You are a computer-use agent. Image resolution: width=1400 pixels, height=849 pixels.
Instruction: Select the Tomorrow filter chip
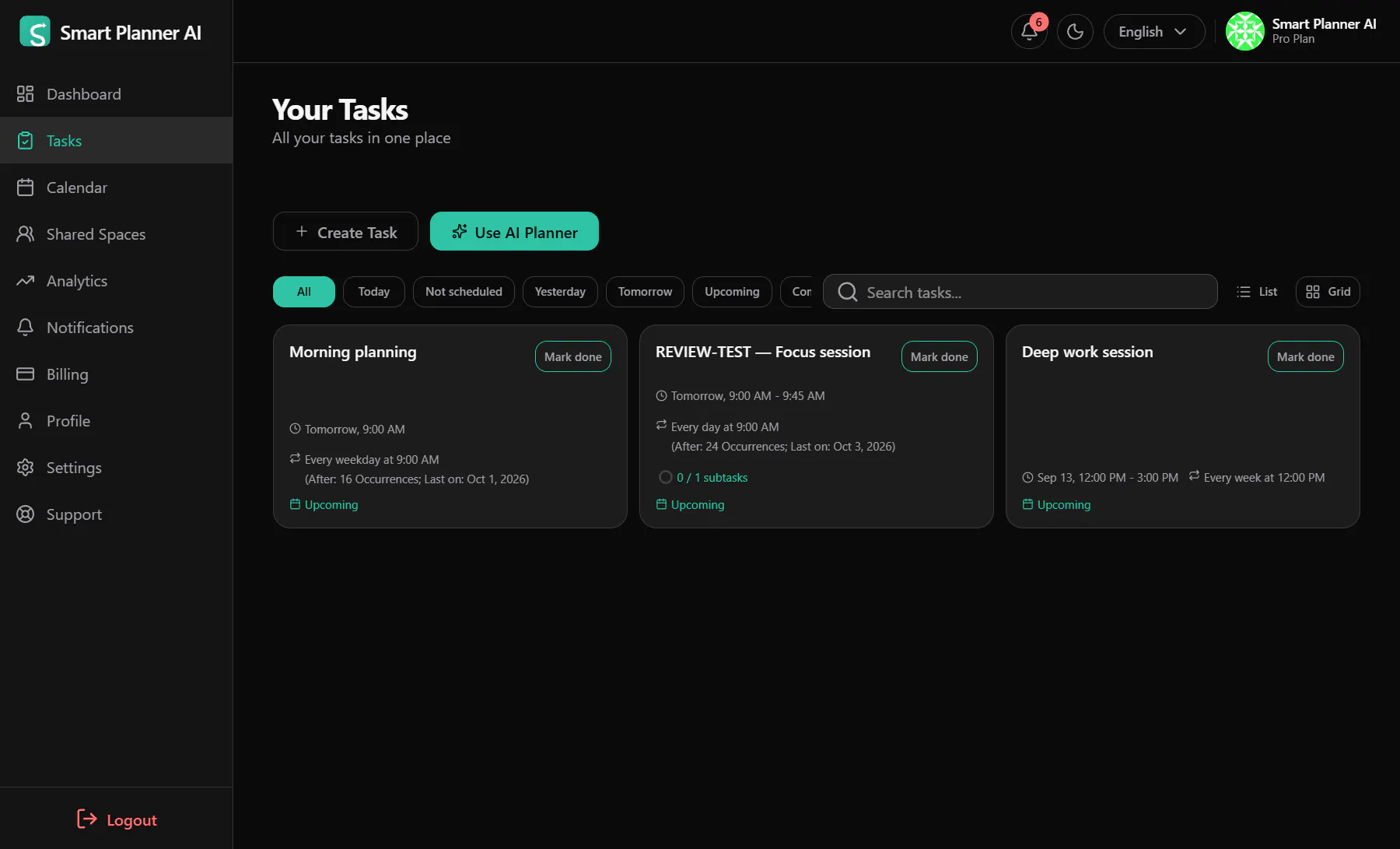645,292
